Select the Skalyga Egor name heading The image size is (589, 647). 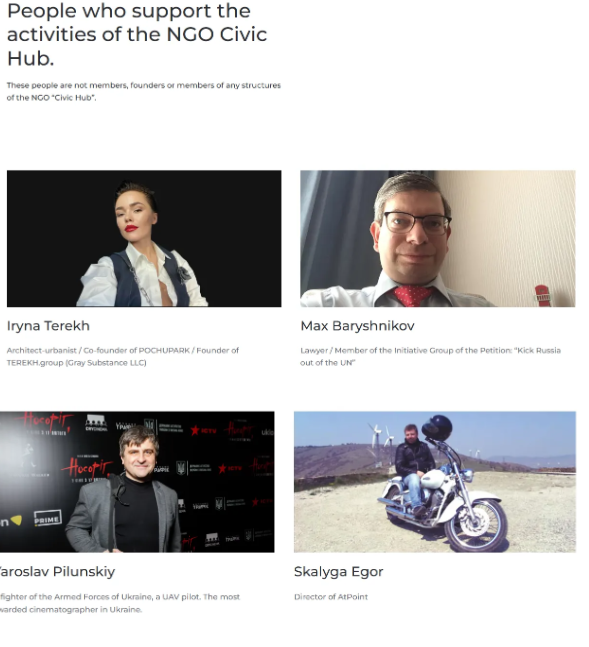[338, 572]
